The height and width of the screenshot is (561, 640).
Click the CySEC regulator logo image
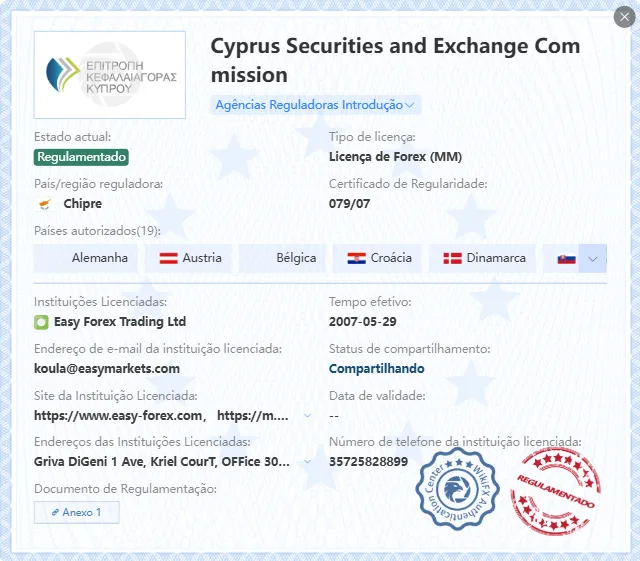pyautogui.click(x=109, y=75)
